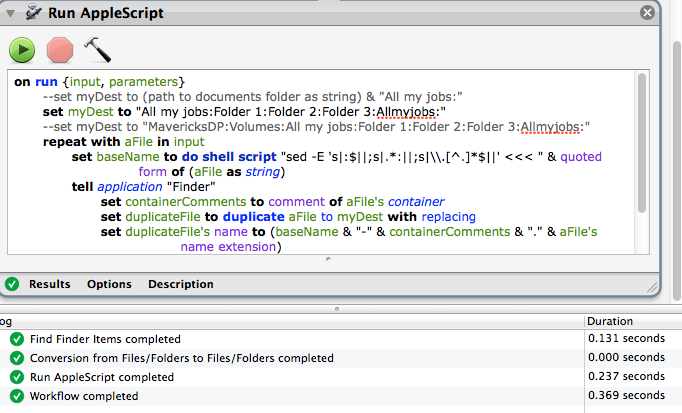Click the AppleScript action icon in title bar

pos(33,13)
